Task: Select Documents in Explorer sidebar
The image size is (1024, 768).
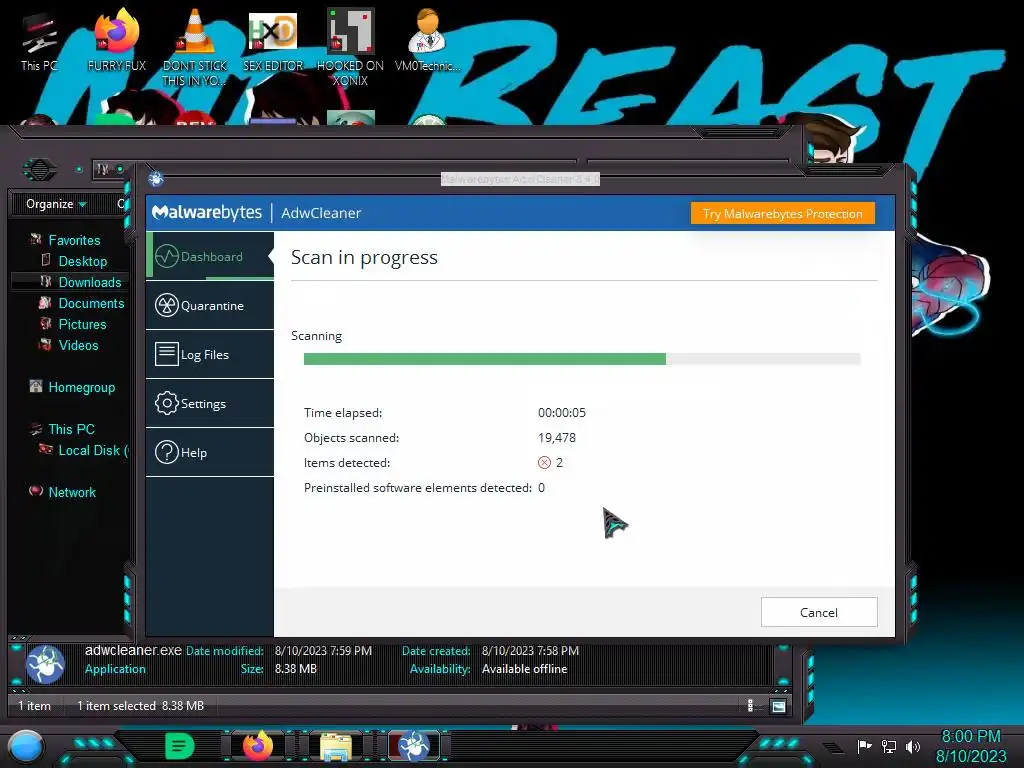Action: point(91,303)
